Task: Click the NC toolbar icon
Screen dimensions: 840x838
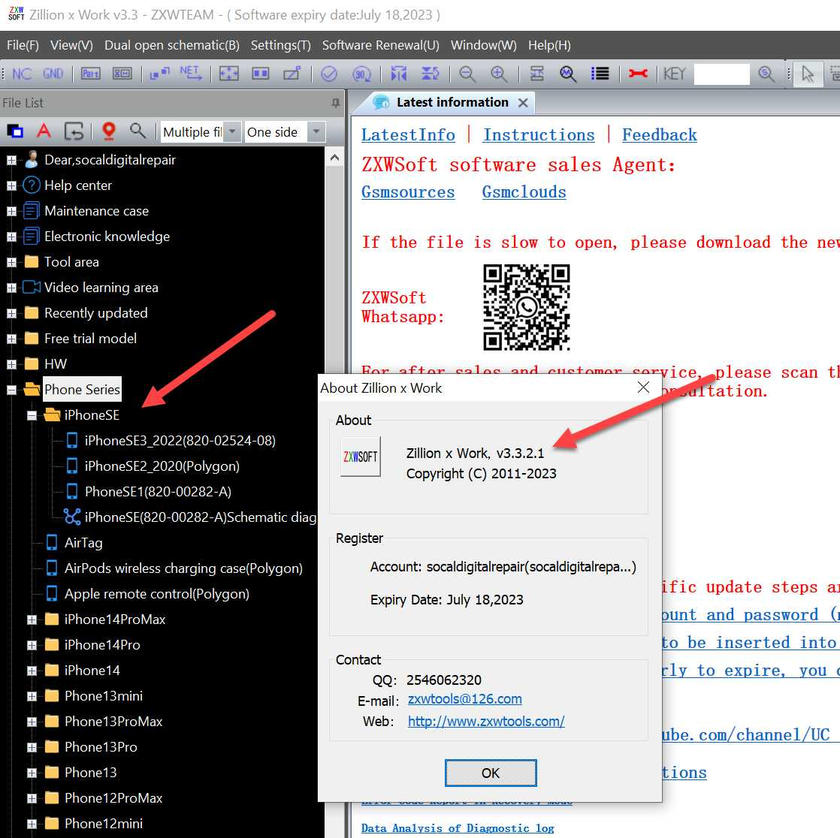Action: [x=22, y=74]
